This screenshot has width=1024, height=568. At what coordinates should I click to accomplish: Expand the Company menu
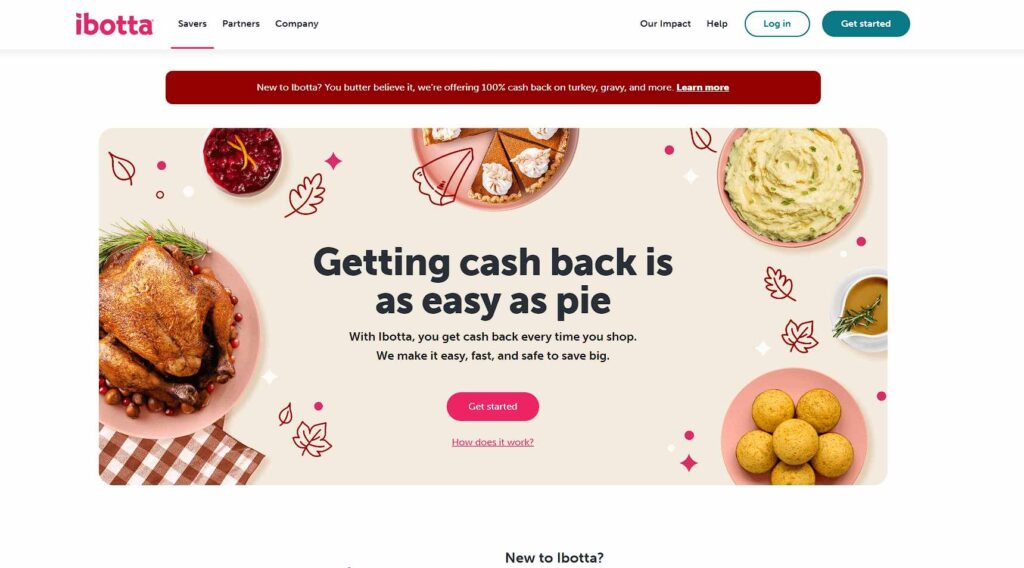click(296, 24)
